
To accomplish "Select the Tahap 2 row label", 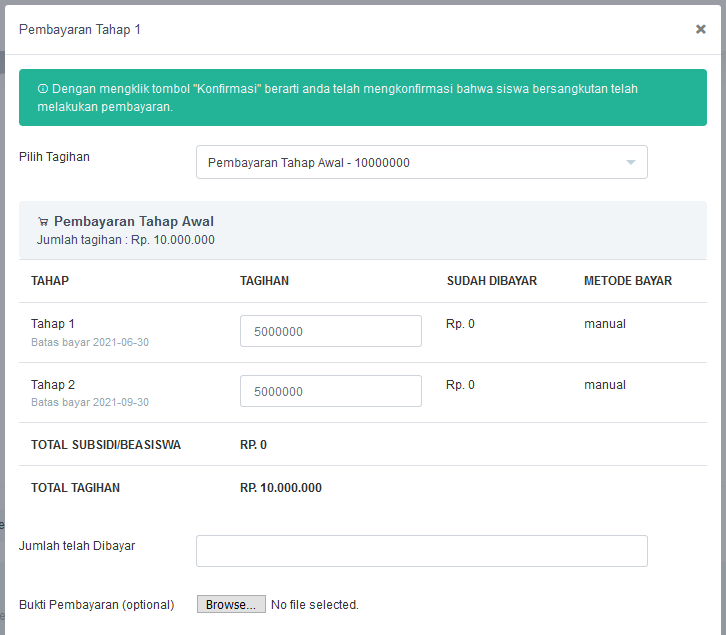I will coord(53,385).
